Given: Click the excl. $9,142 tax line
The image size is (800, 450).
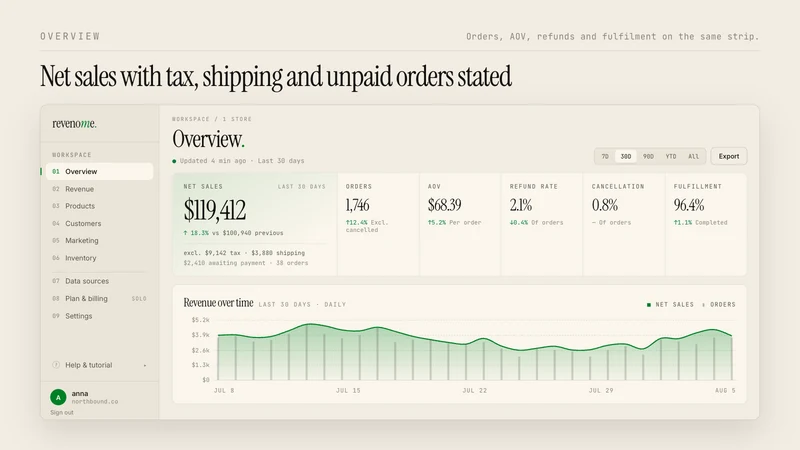Looking at the screenshot, I should (x=244, y=253).
